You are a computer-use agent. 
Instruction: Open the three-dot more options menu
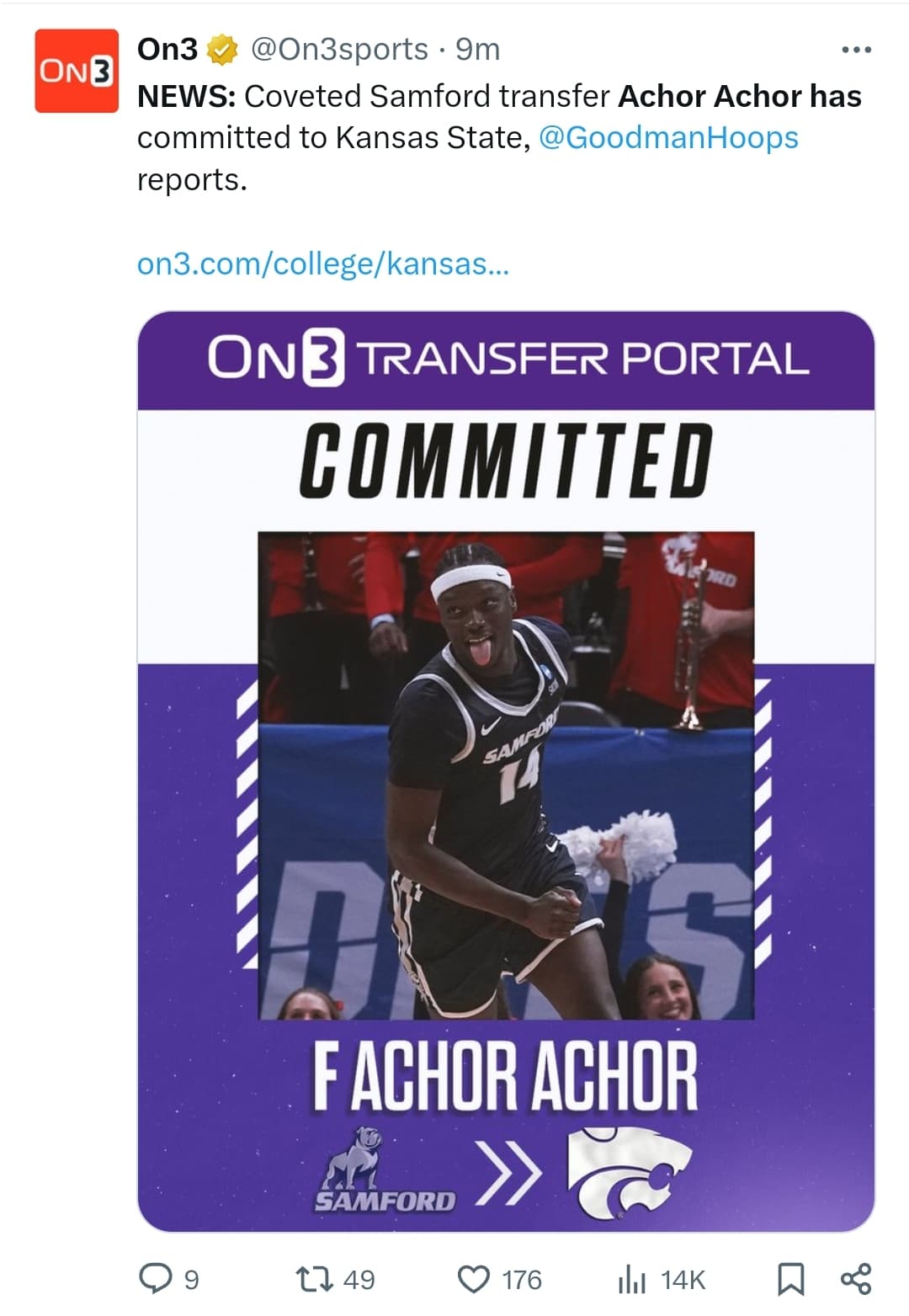coord(856,51)
